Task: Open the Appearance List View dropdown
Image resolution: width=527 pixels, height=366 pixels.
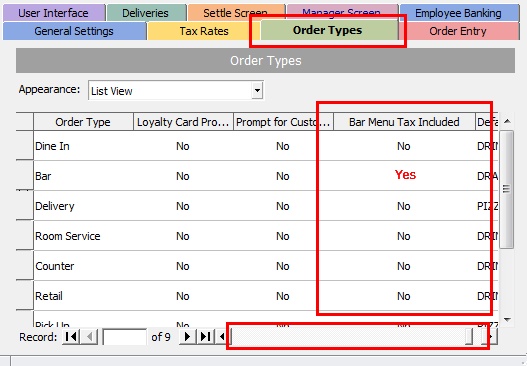Action: 257,90
